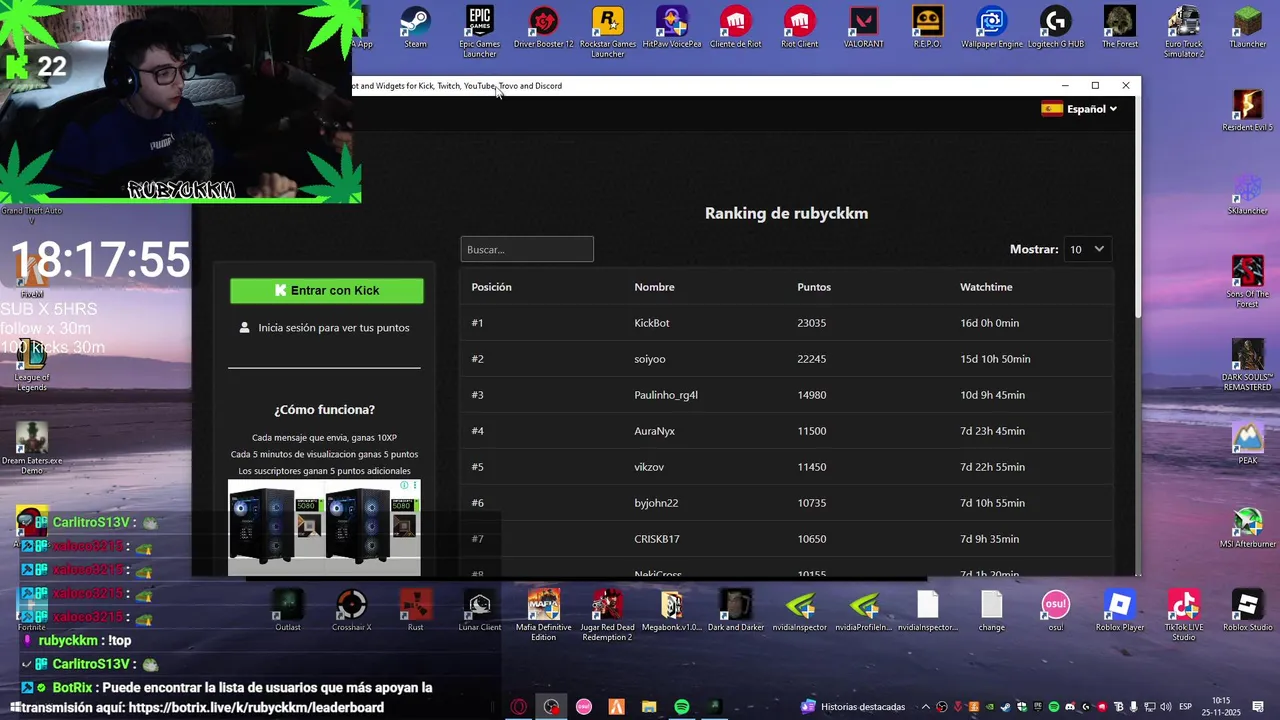Open File Explorer in taskbar
The height and width of the screenshot is (720, 1280).
click(x=649, y=707)
